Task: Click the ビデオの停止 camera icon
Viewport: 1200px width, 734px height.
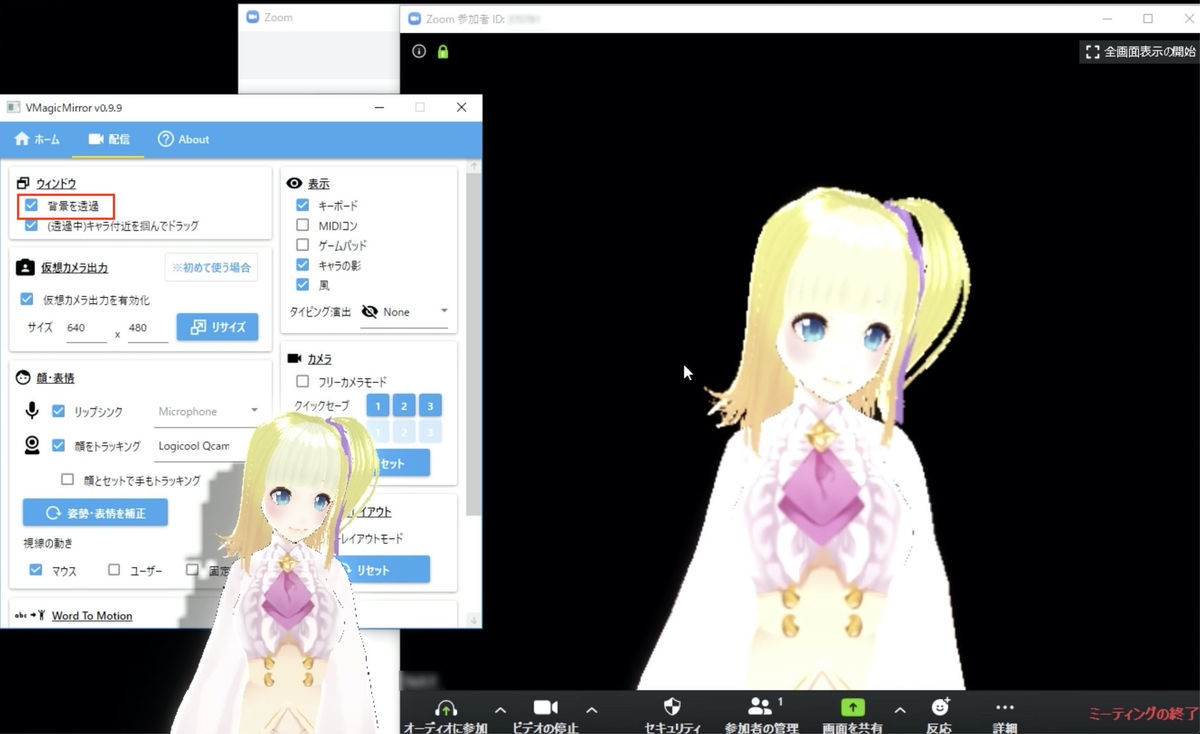Action: [546, 707]
